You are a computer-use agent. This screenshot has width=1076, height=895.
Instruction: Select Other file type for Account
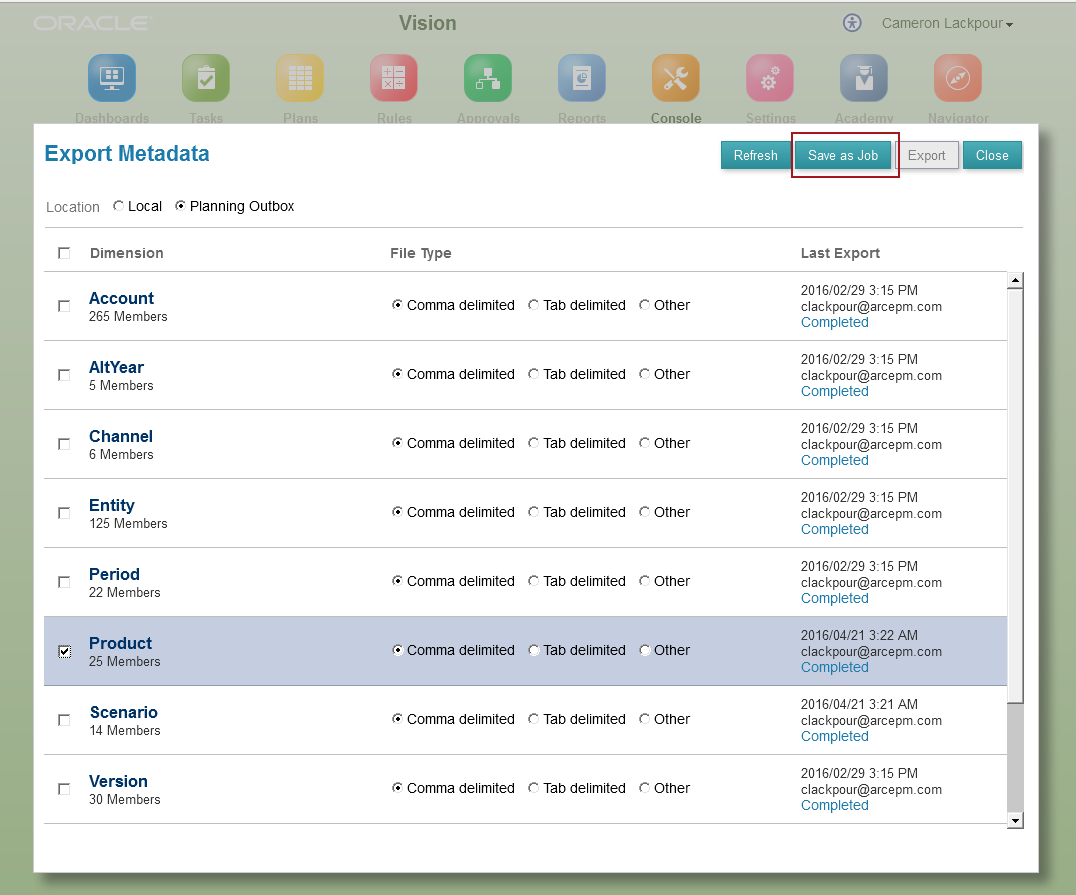(x=644, y=305)
